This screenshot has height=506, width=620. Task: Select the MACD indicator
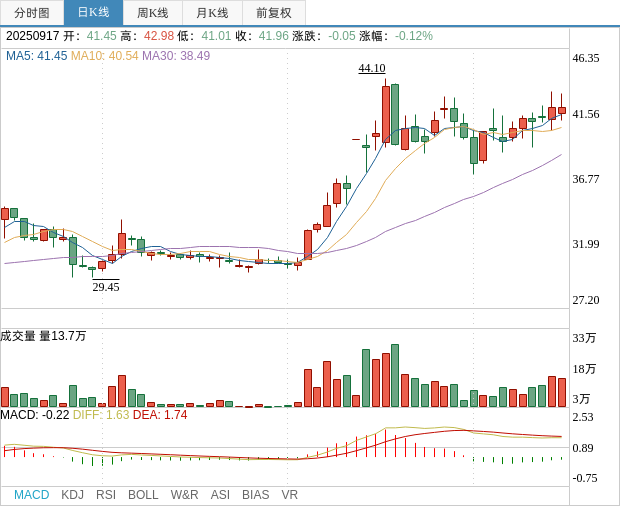pos(32,495)
